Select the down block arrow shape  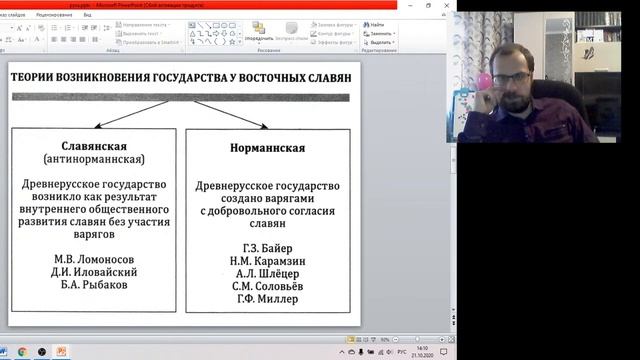[224, 33]
